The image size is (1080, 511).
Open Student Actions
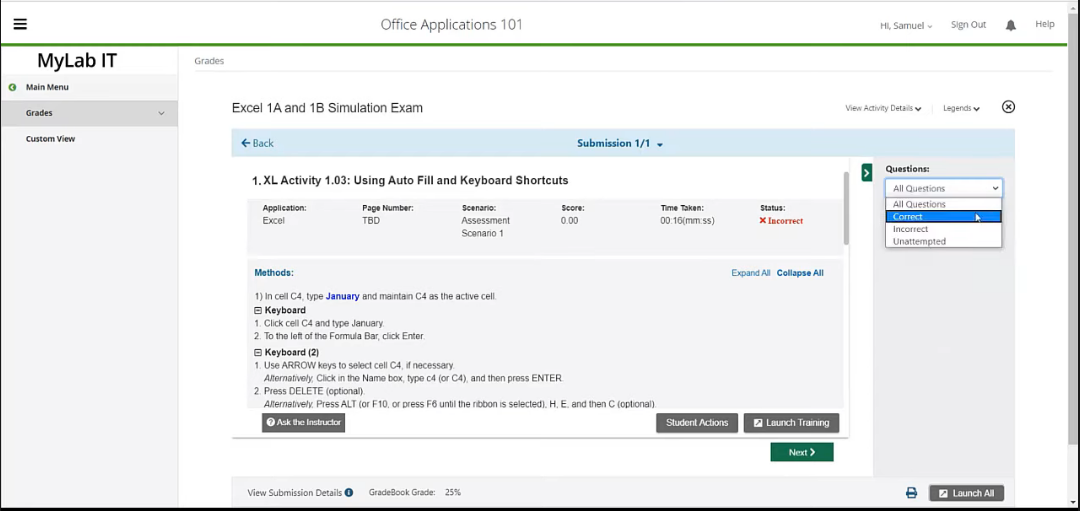click(697, 423)
